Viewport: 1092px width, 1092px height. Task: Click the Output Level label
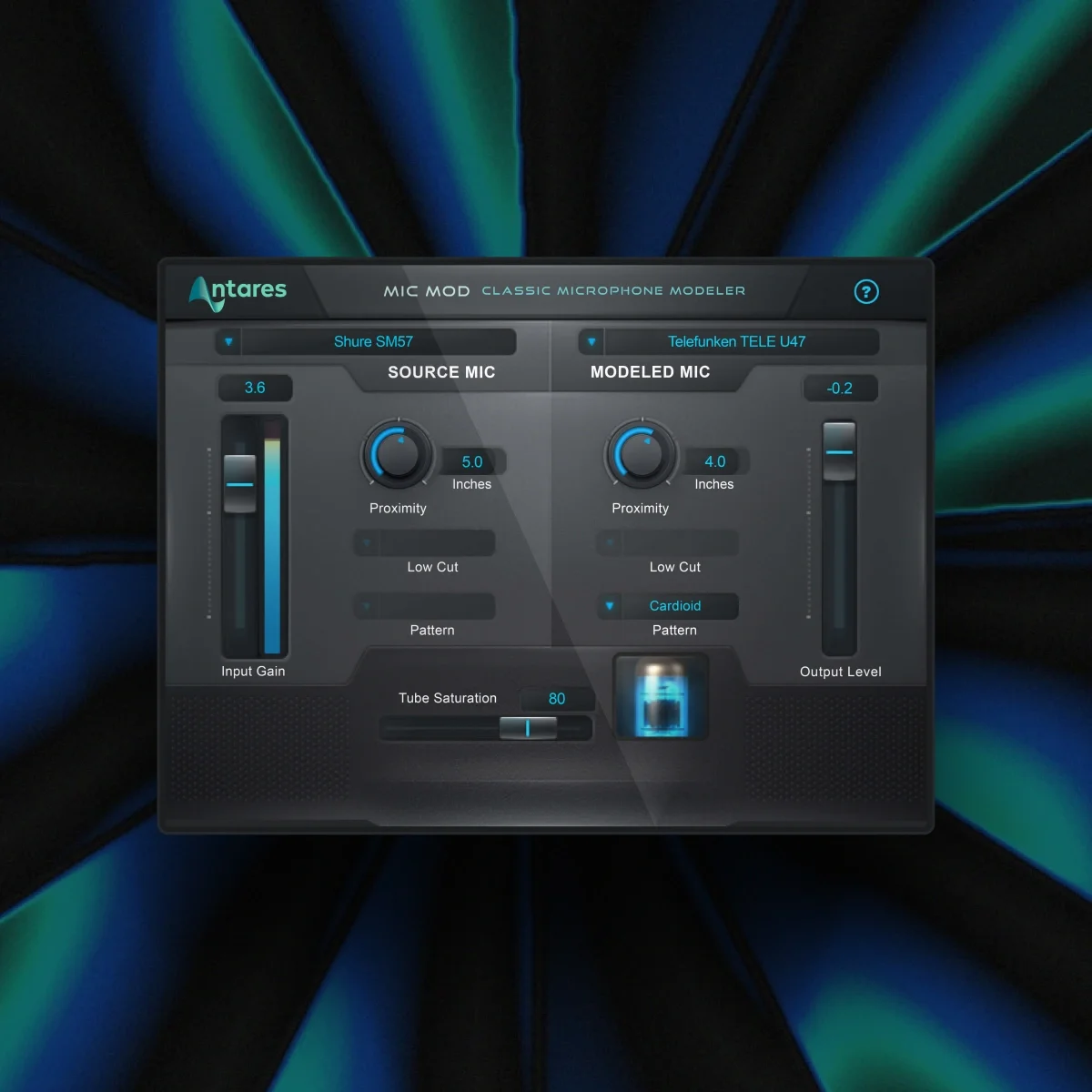841,672
